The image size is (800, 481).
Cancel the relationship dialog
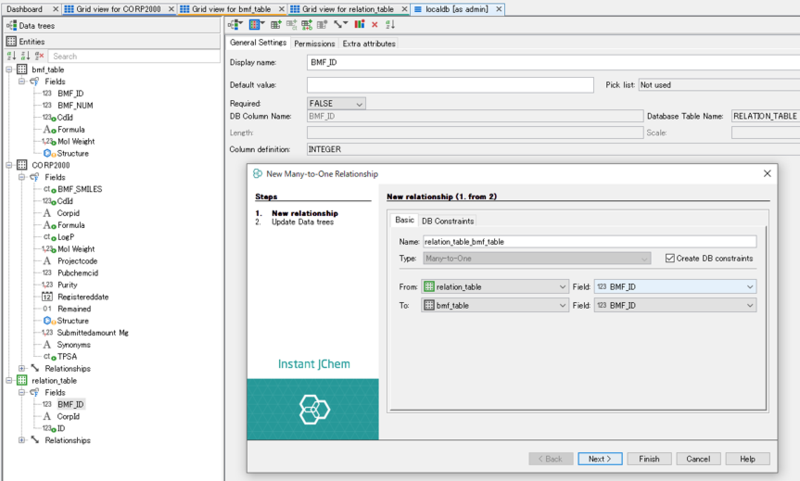698,459
